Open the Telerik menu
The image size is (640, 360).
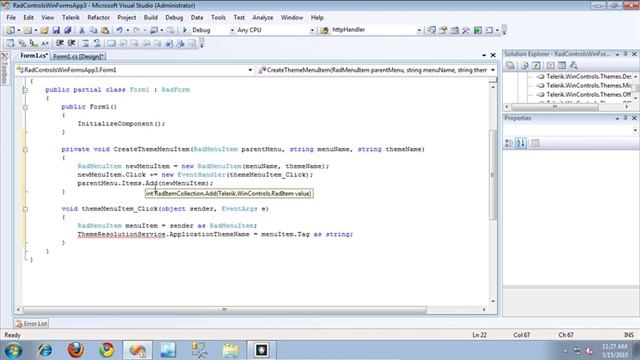click(x=71, y=18)
